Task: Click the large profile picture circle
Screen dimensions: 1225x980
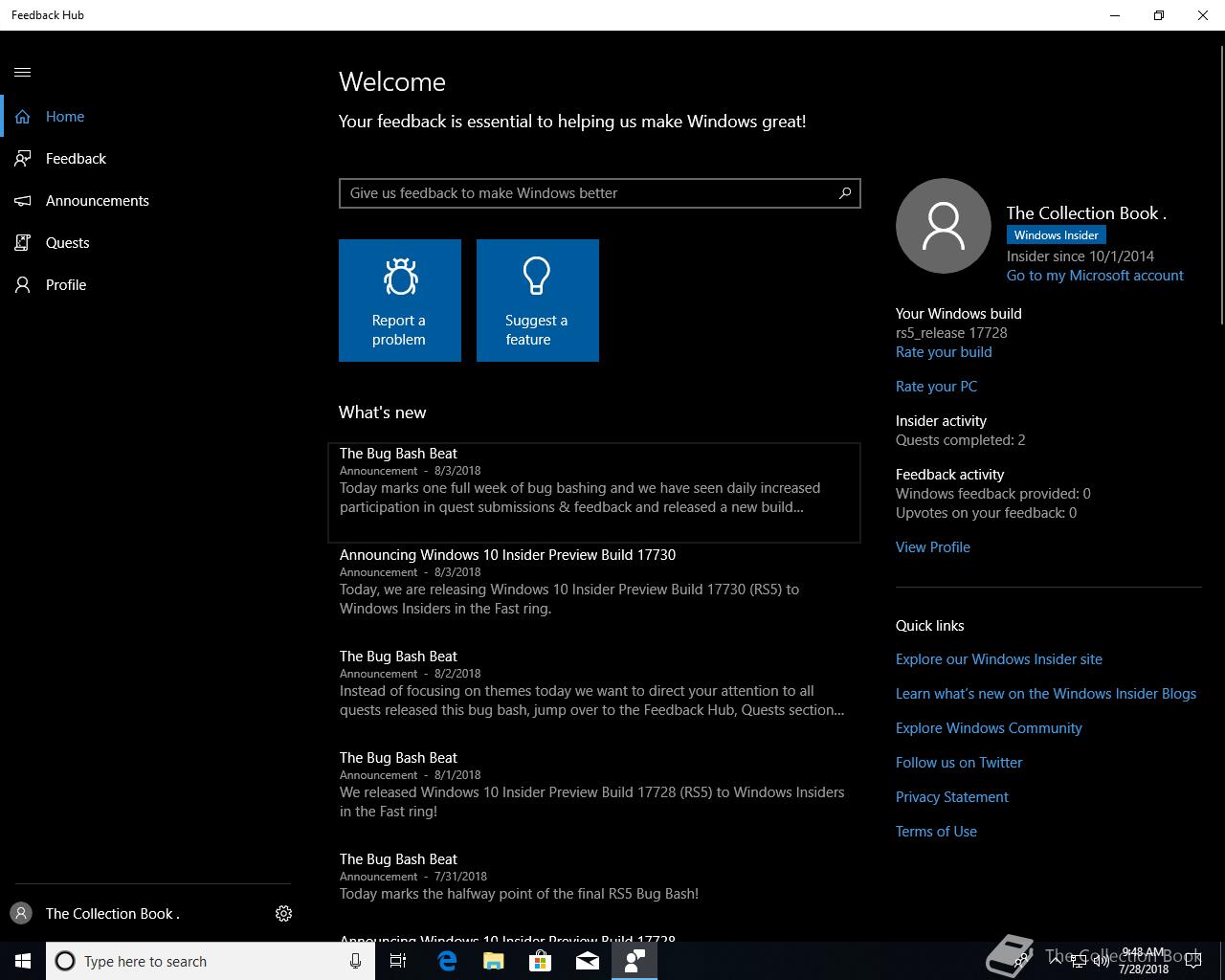Action: [x=944, y=226]
